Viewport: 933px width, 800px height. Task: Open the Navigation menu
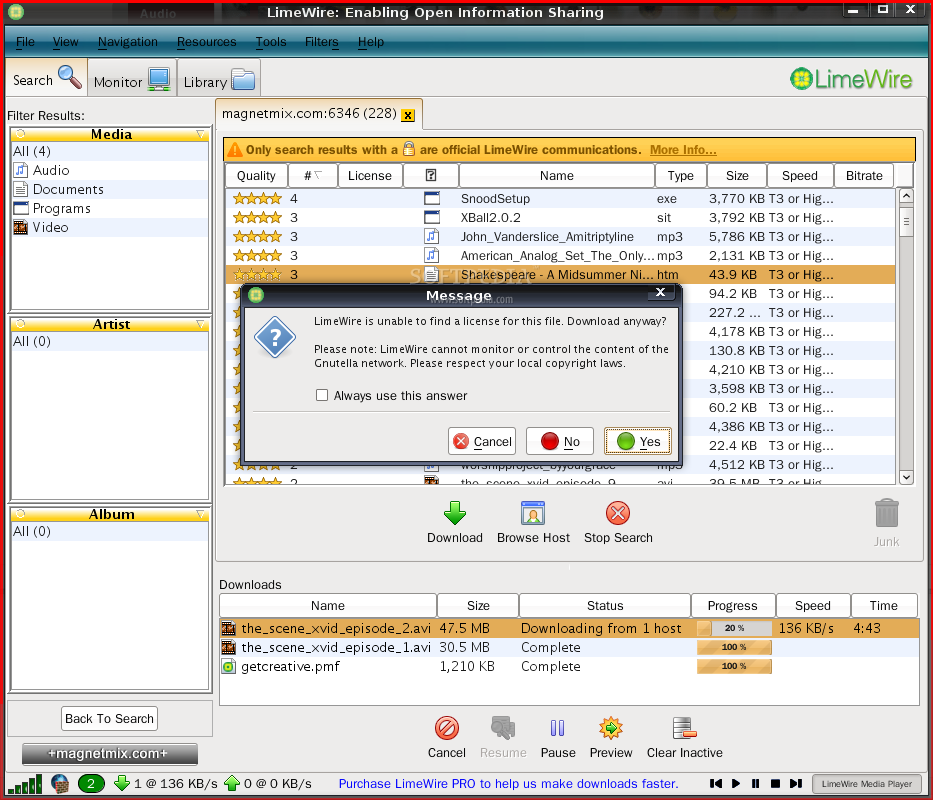pos(127,42)
